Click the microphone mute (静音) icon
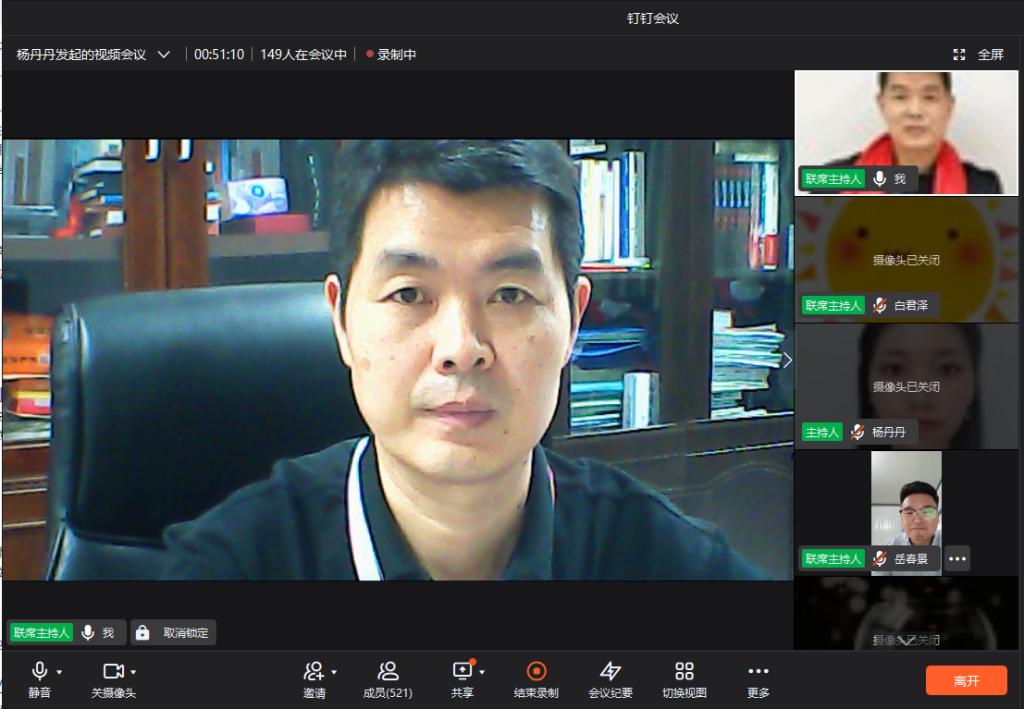The width and height of the screenshot is (1024, 709). [40, 671]
